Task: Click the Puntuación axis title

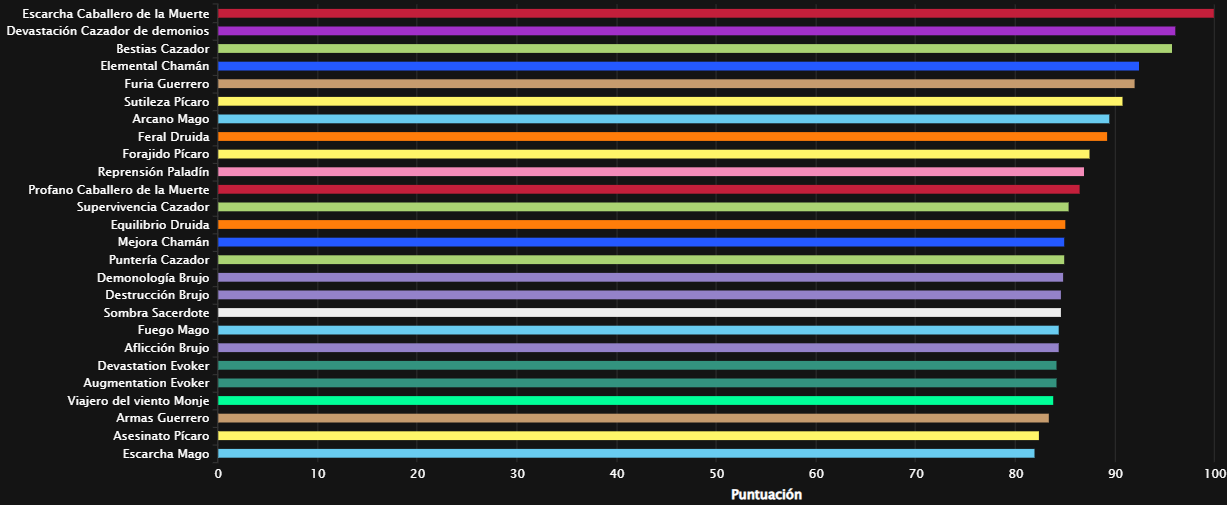Action: [x=766, y=494]
